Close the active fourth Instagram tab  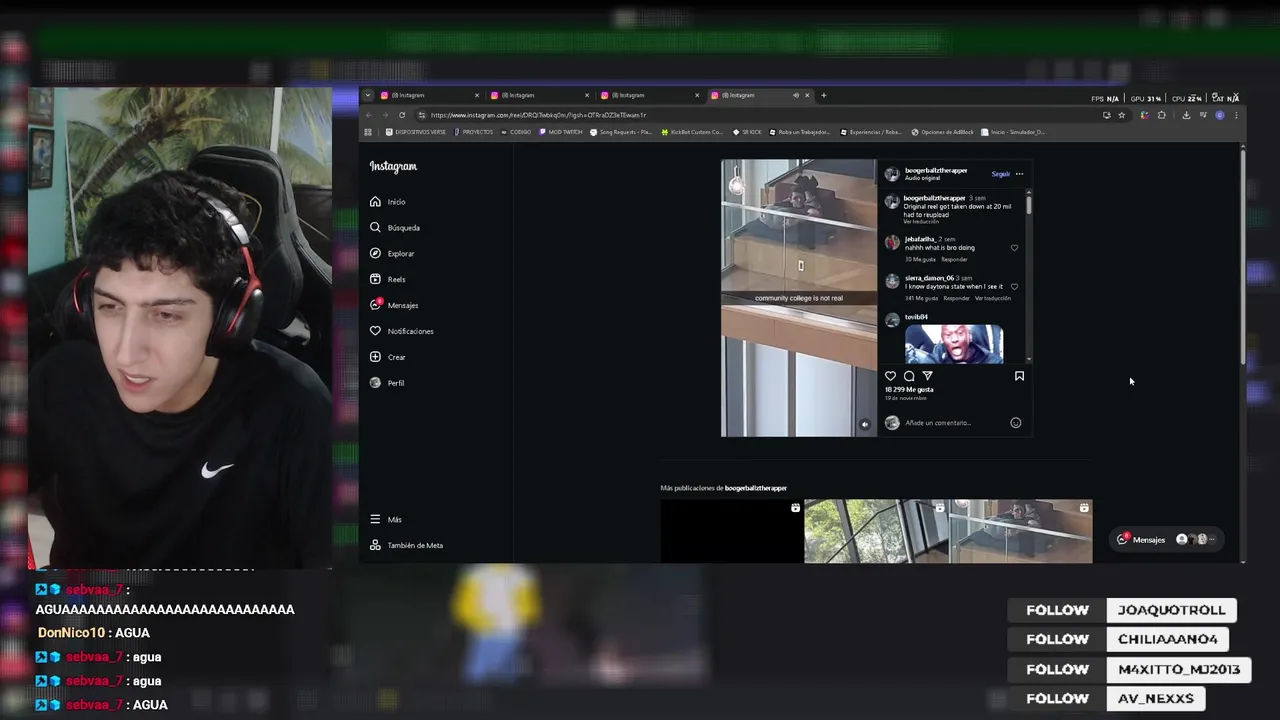pyautogui.click(x=807, y=95)
